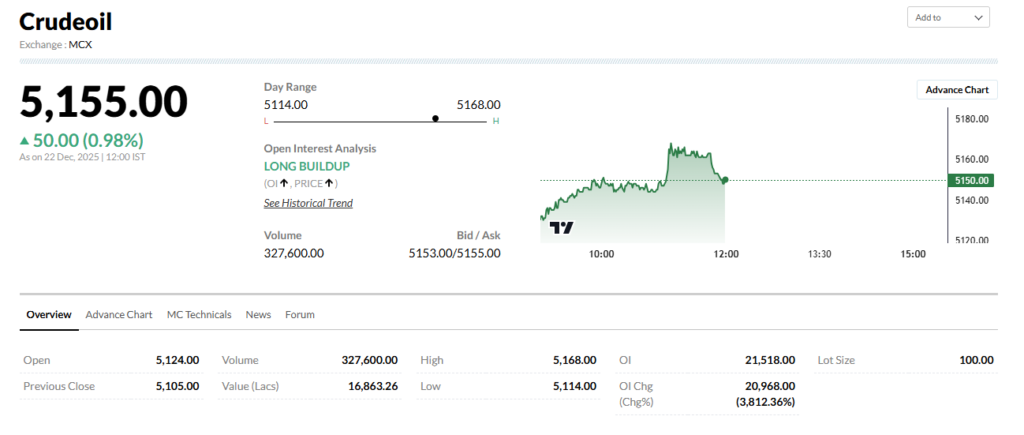Click the TradingView logo on the chart
This screenshot has width=1024, height=435.
pyautogui.click(x=562, y=227)
